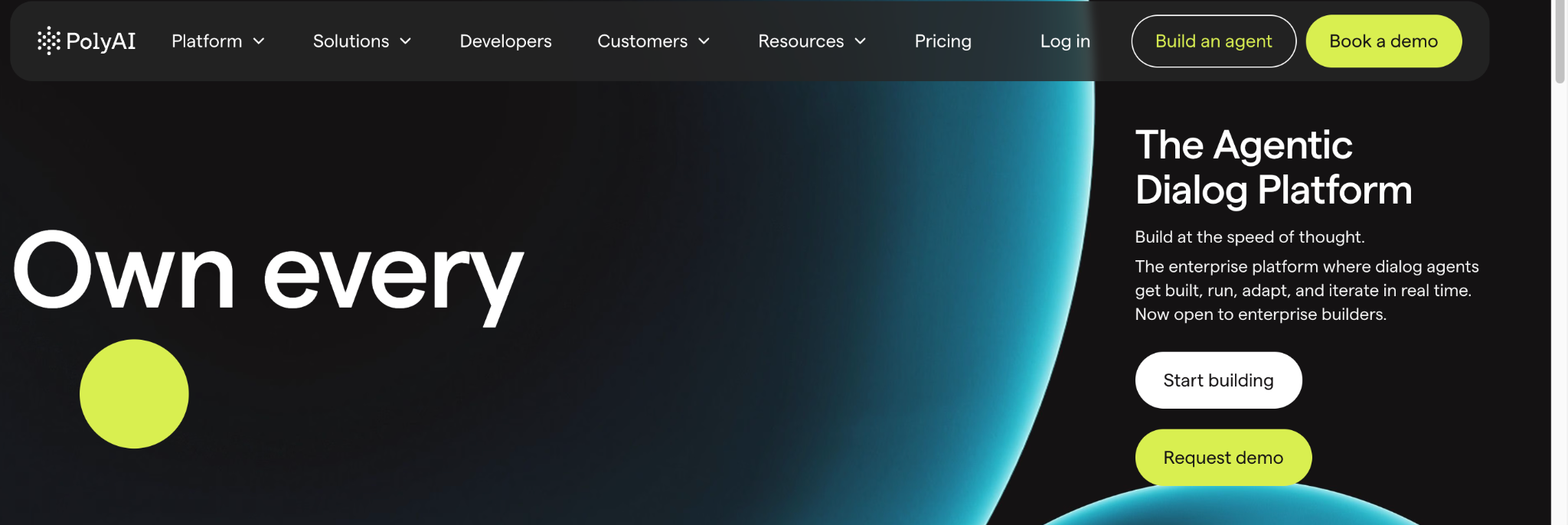
Task: Go to the Developers page
Action: 505,41
